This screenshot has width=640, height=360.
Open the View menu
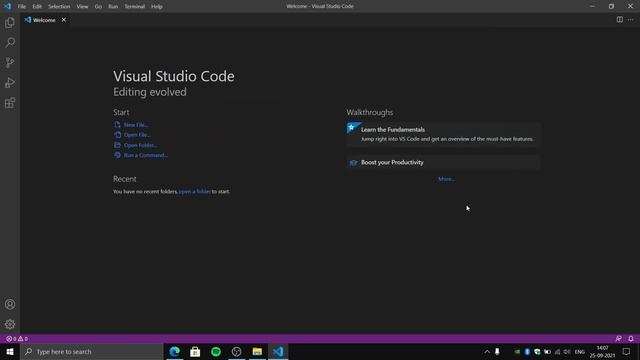[x=82, y=7]
